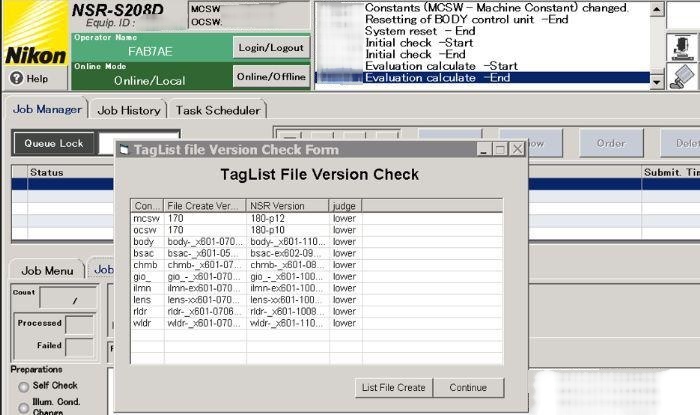Click the Operator Name value FAB7AE
Viewport: 700px width, 415px height.
point(150,51)
